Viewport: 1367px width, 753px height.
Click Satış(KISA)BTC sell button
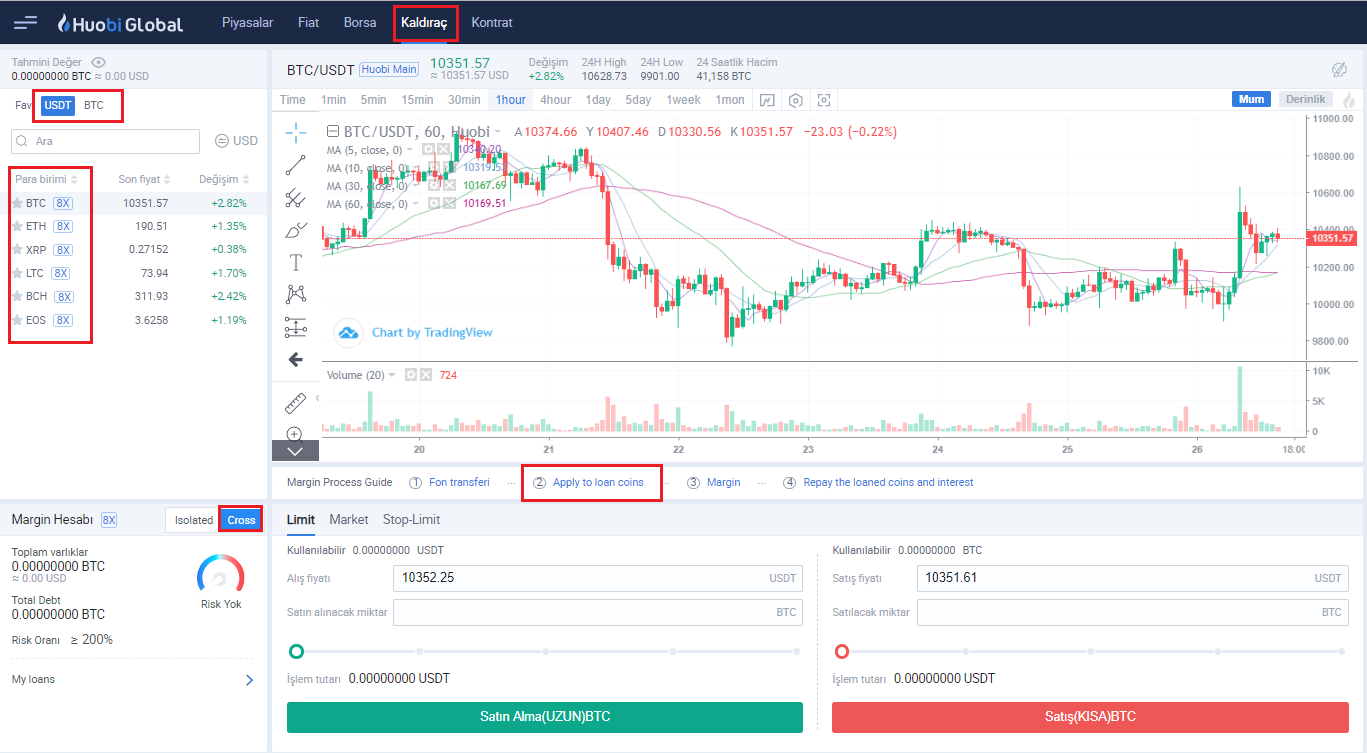pyautogui.click(x=1090, y=717)
